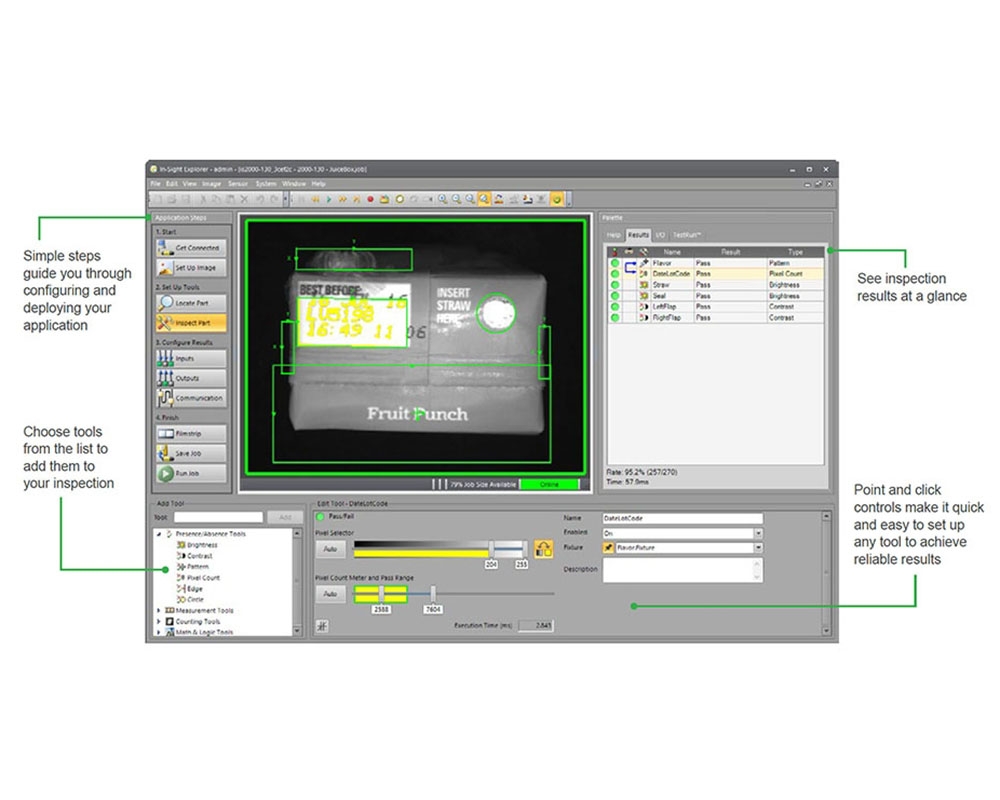Open the Sensor menu
Screen dimensions: 1000x800
(238, 184)
